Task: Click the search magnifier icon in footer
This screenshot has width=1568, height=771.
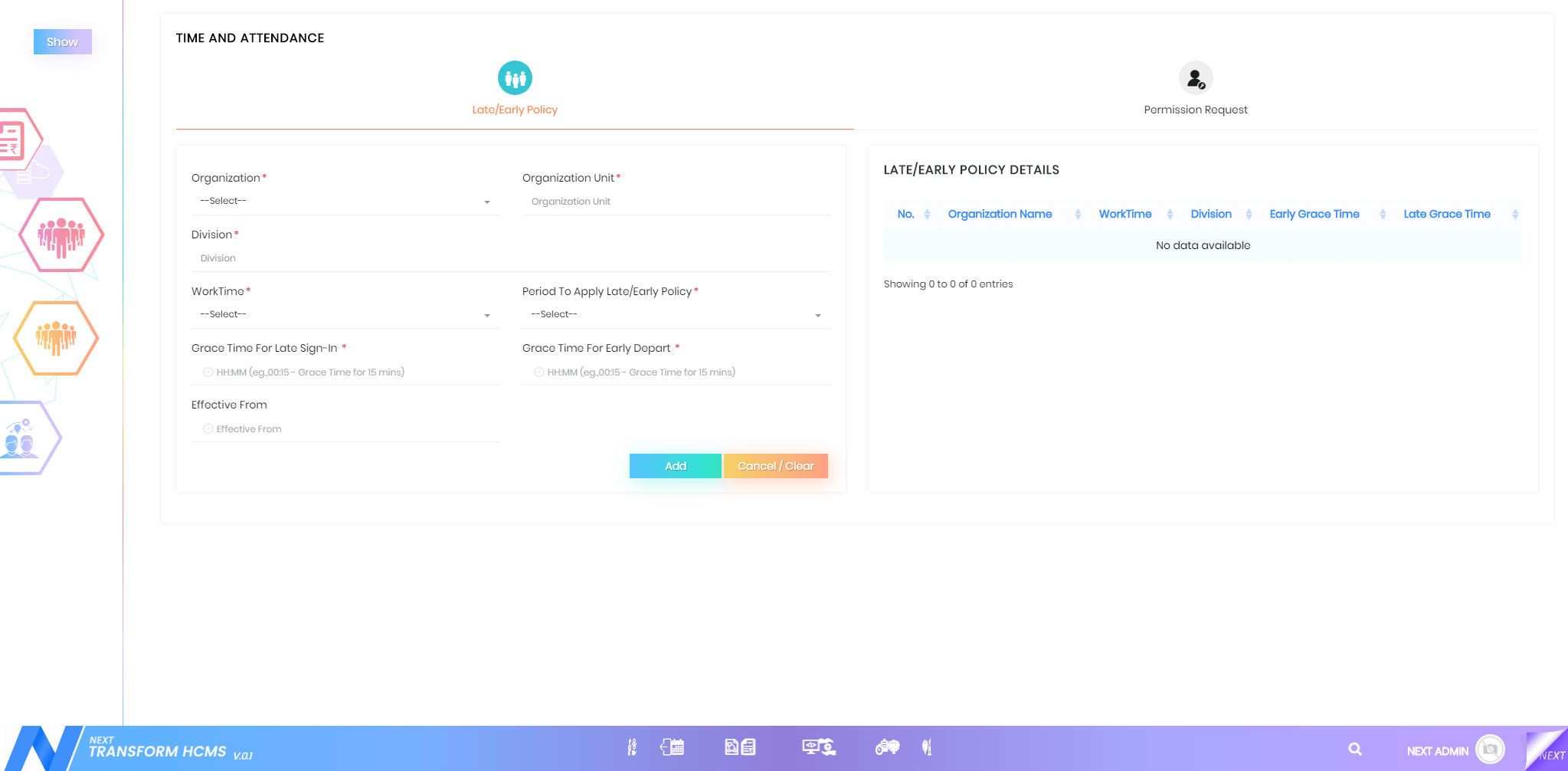Action: click(1354, 750)
